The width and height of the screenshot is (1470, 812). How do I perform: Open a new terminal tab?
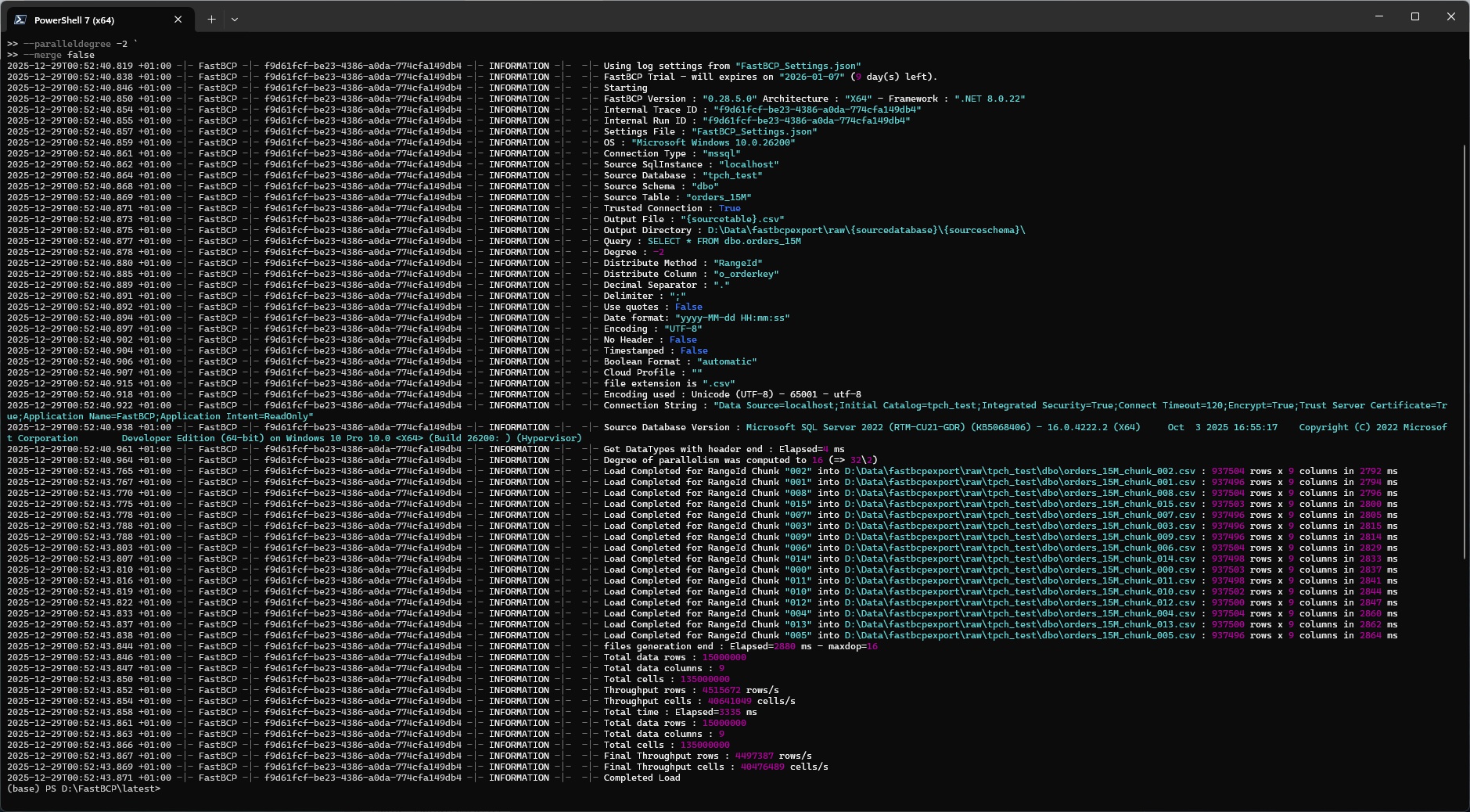pyautogui.click(x=211, y=20)
